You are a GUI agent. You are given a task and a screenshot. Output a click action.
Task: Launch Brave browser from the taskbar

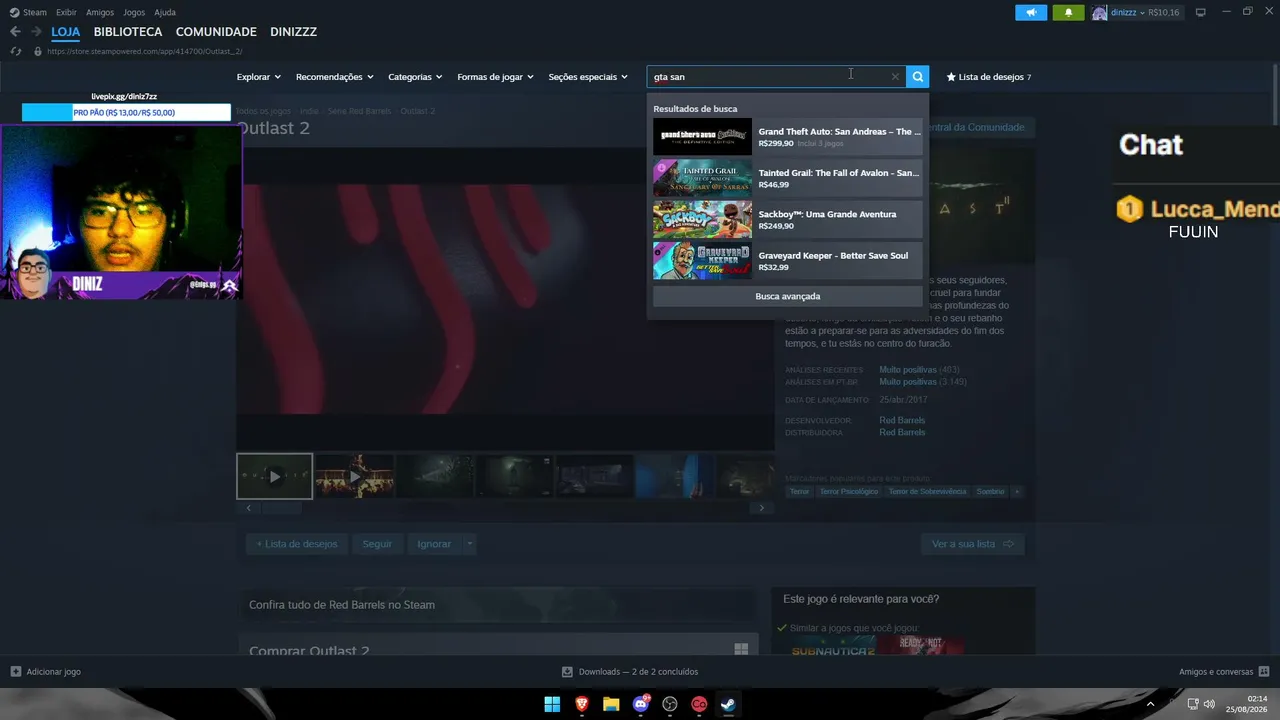tap(582, 704)
